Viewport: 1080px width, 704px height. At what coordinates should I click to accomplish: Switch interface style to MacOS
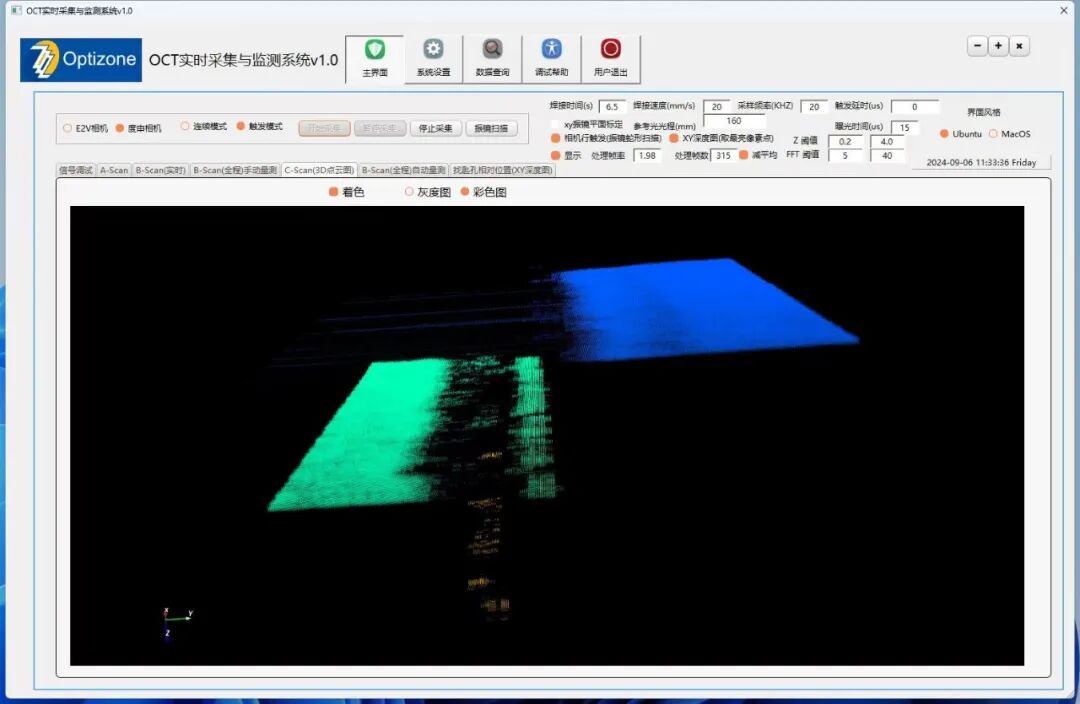click(x=993, y=134)
